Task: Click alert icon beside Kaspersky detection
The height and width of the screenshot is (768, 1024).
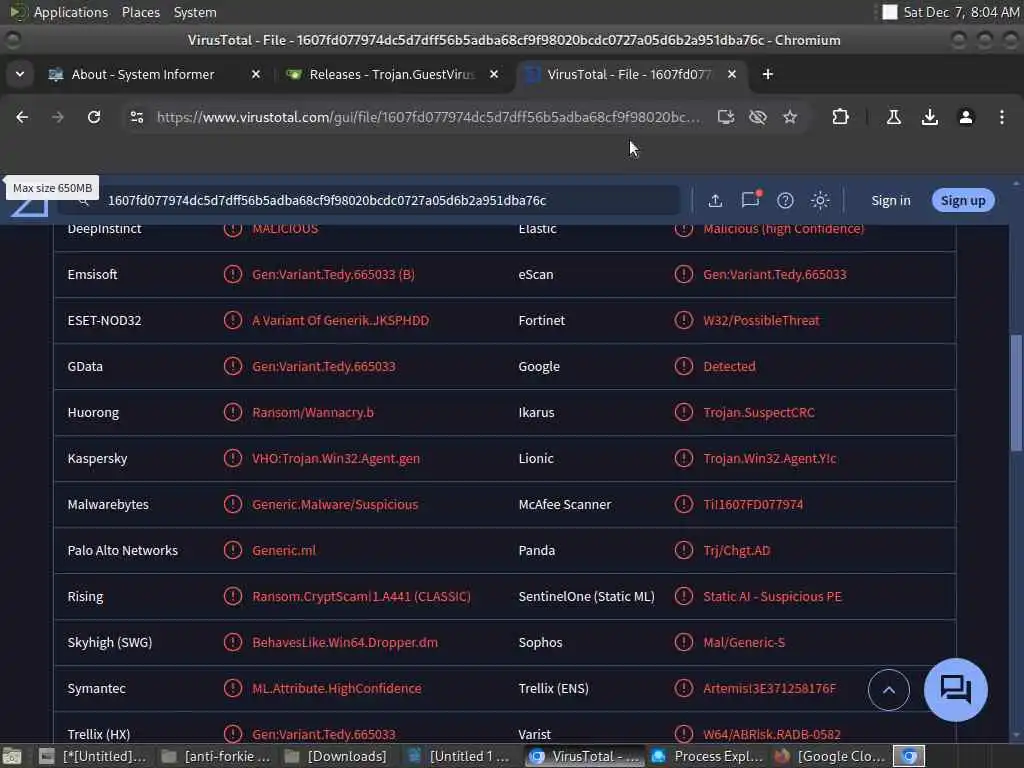Action: click(x=232, y=458)
